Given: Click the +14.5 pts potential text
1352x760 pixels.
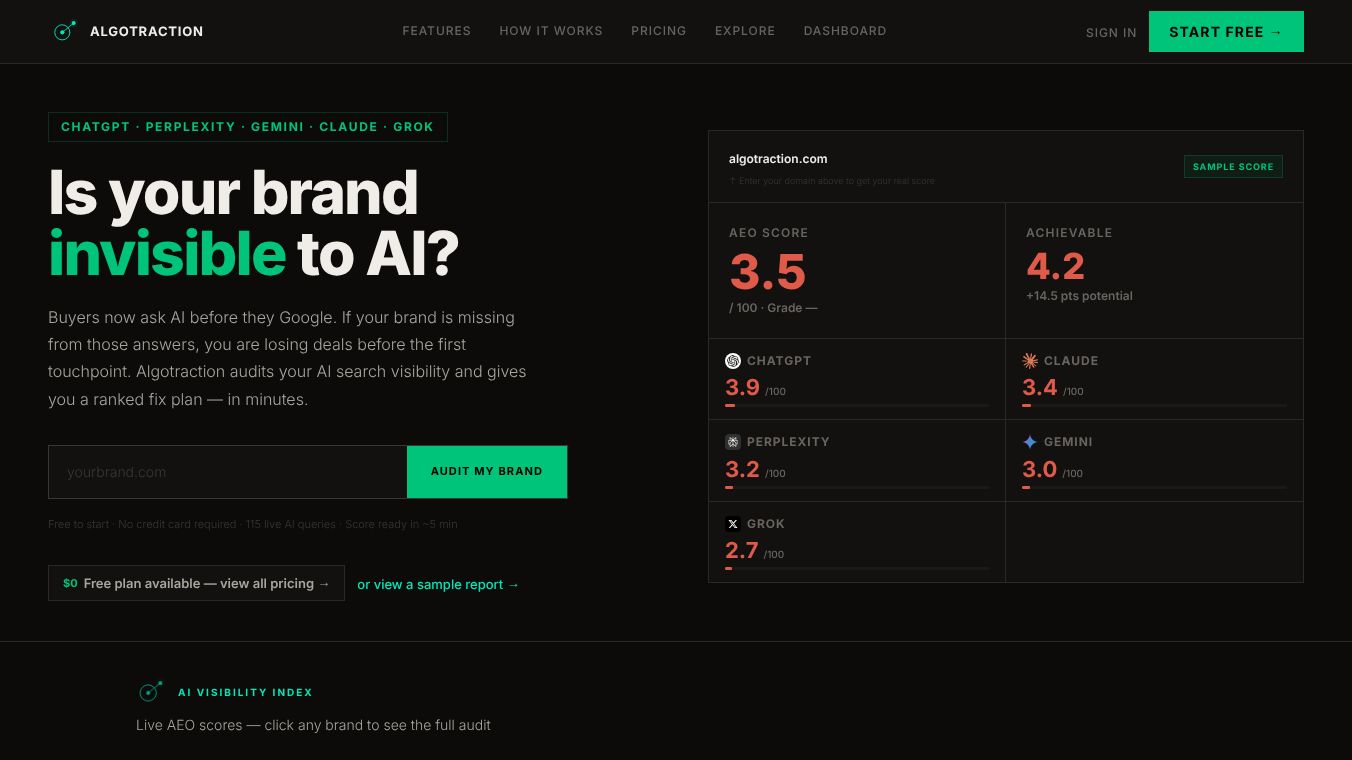Looking at the screenshot, I should tap(1079, 296).
